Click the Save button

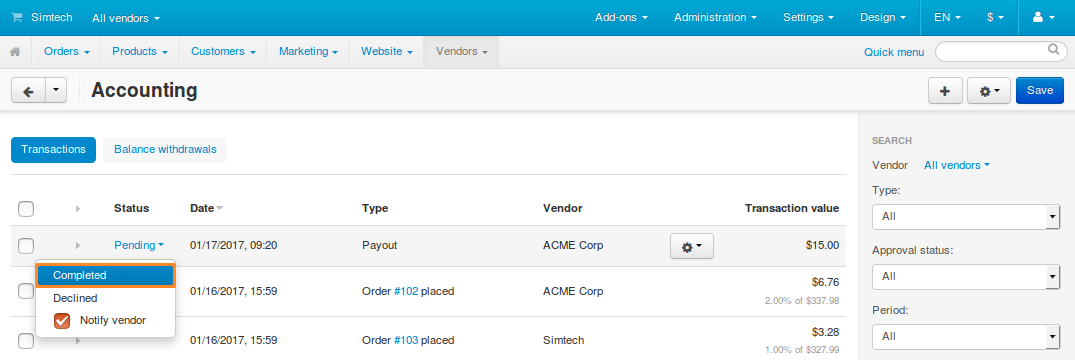click(1039, 91)
